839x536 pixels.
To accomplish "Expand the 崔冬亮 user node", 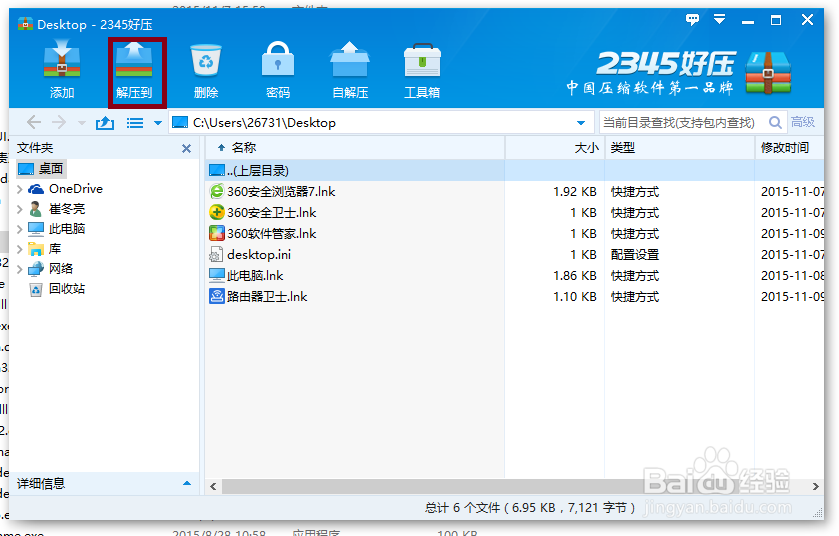I will [x=20, y=209].
